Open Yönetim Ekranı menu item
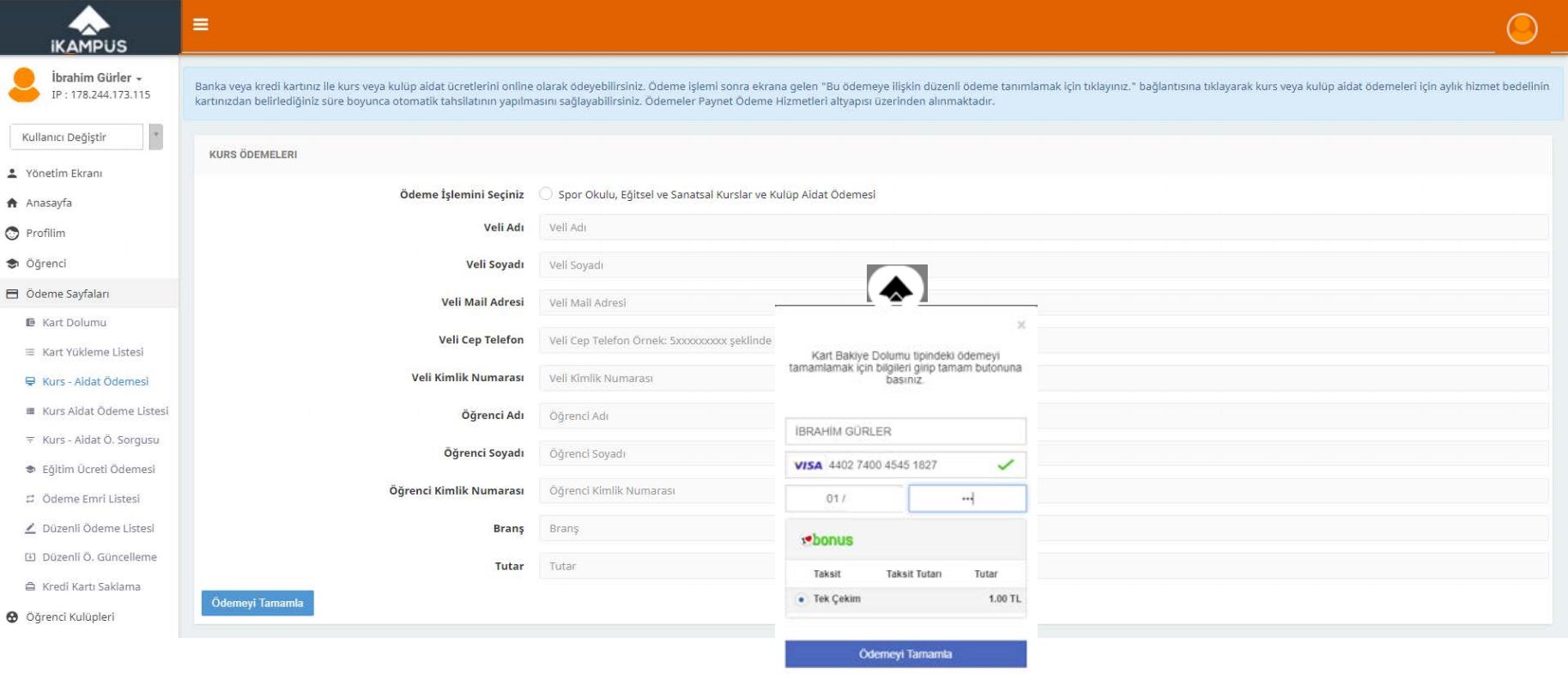Screen dimensions: 1568x674 point(64,173)
